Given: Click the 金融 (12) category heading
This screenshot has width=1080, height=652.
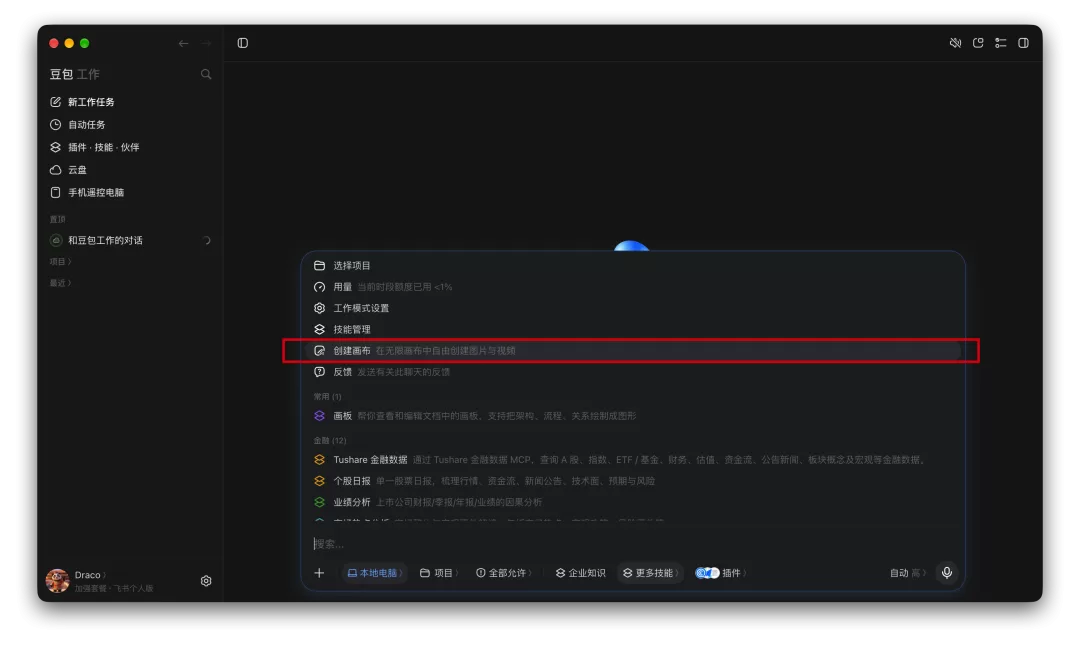Looking at the screenshot, I should tap(330, 441).
